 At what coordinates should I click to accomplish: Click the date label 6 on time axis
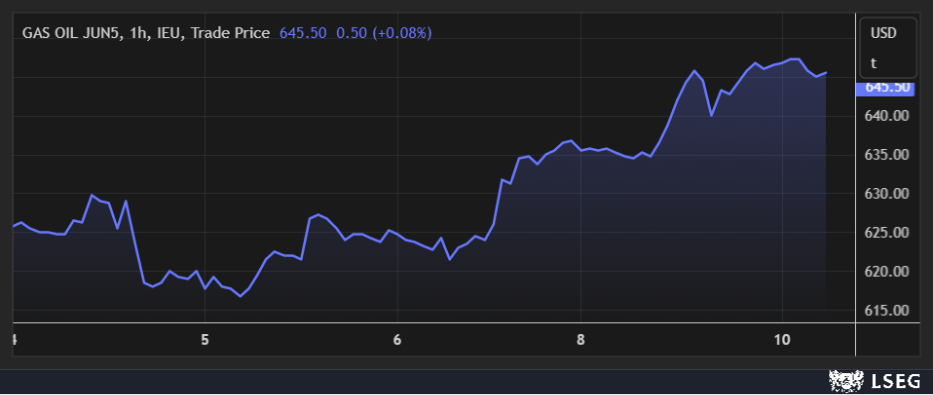tap(397, 340)
